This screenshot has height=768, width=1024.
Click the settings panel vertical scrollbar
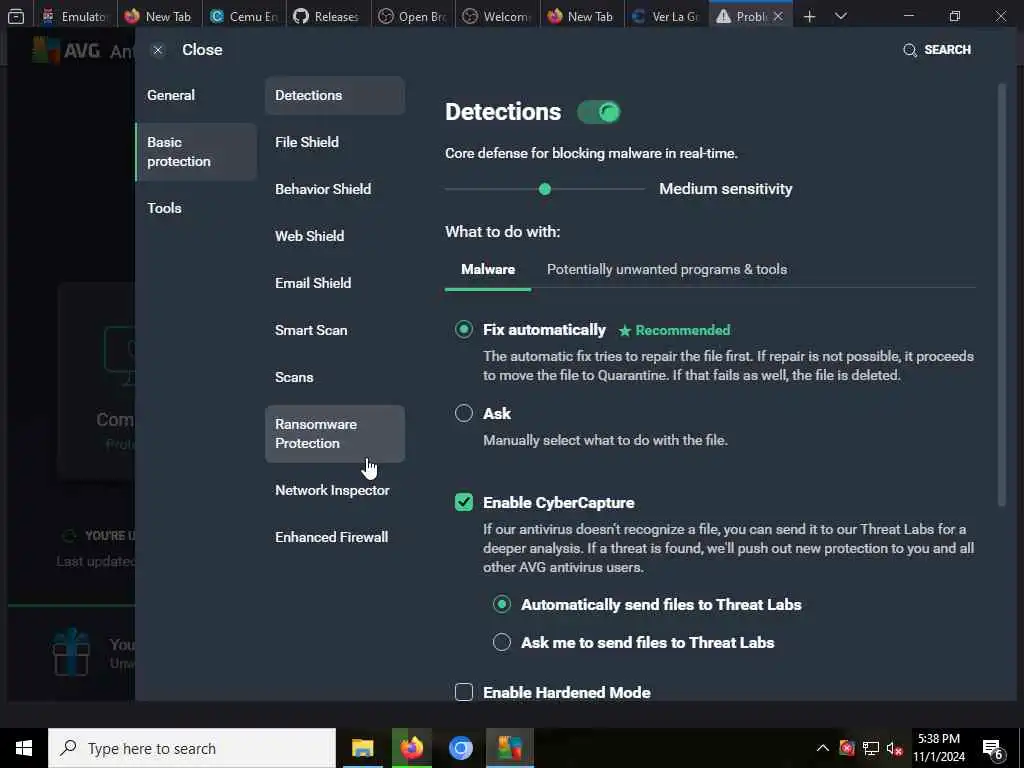pyautogui.click(x=1002, y=294)
